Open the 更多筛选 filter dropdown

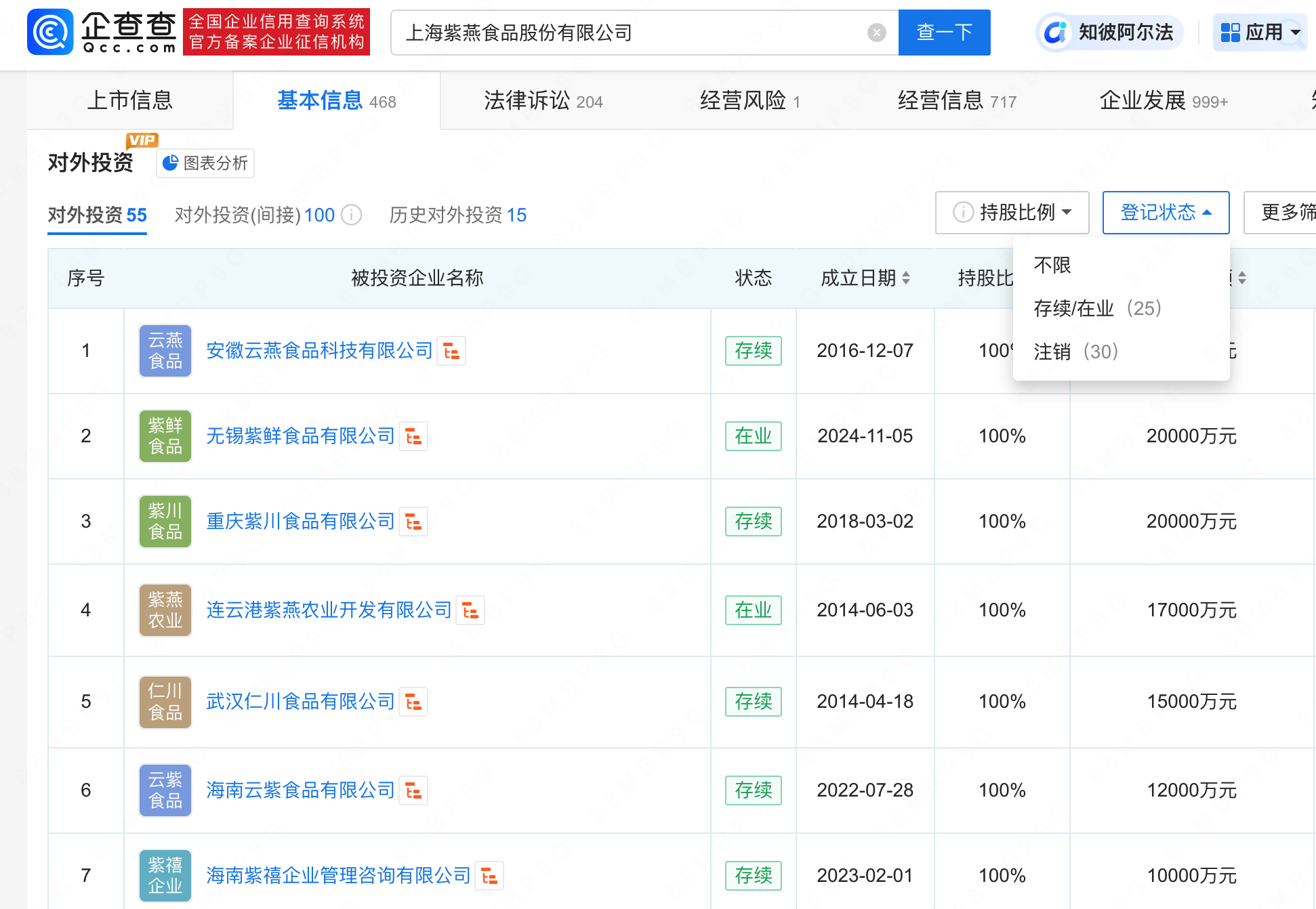pyautogui.click(x=1280, y=213)
